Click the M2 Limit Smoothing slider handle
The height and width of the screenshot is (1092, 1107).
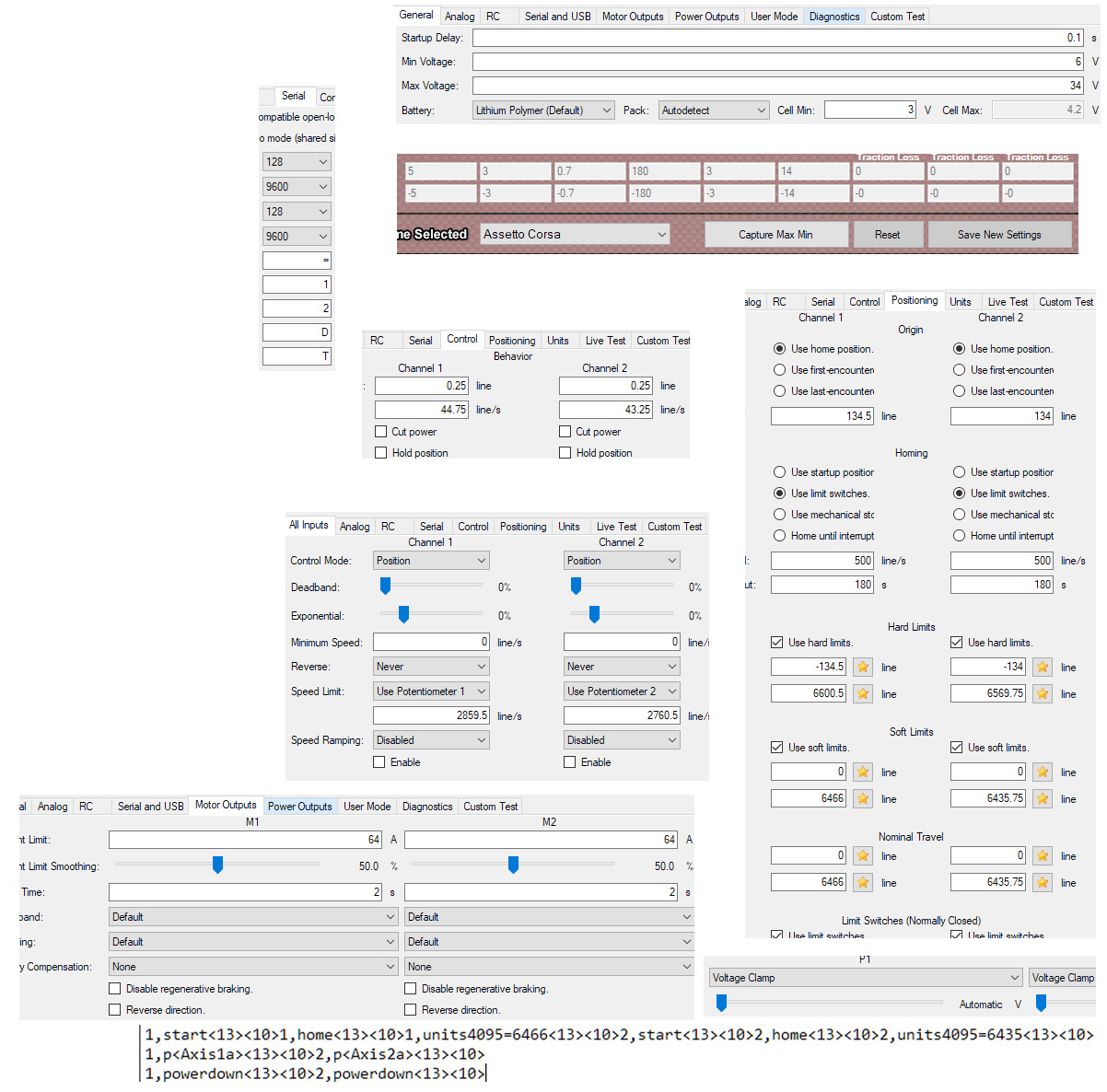pos(513,865)
